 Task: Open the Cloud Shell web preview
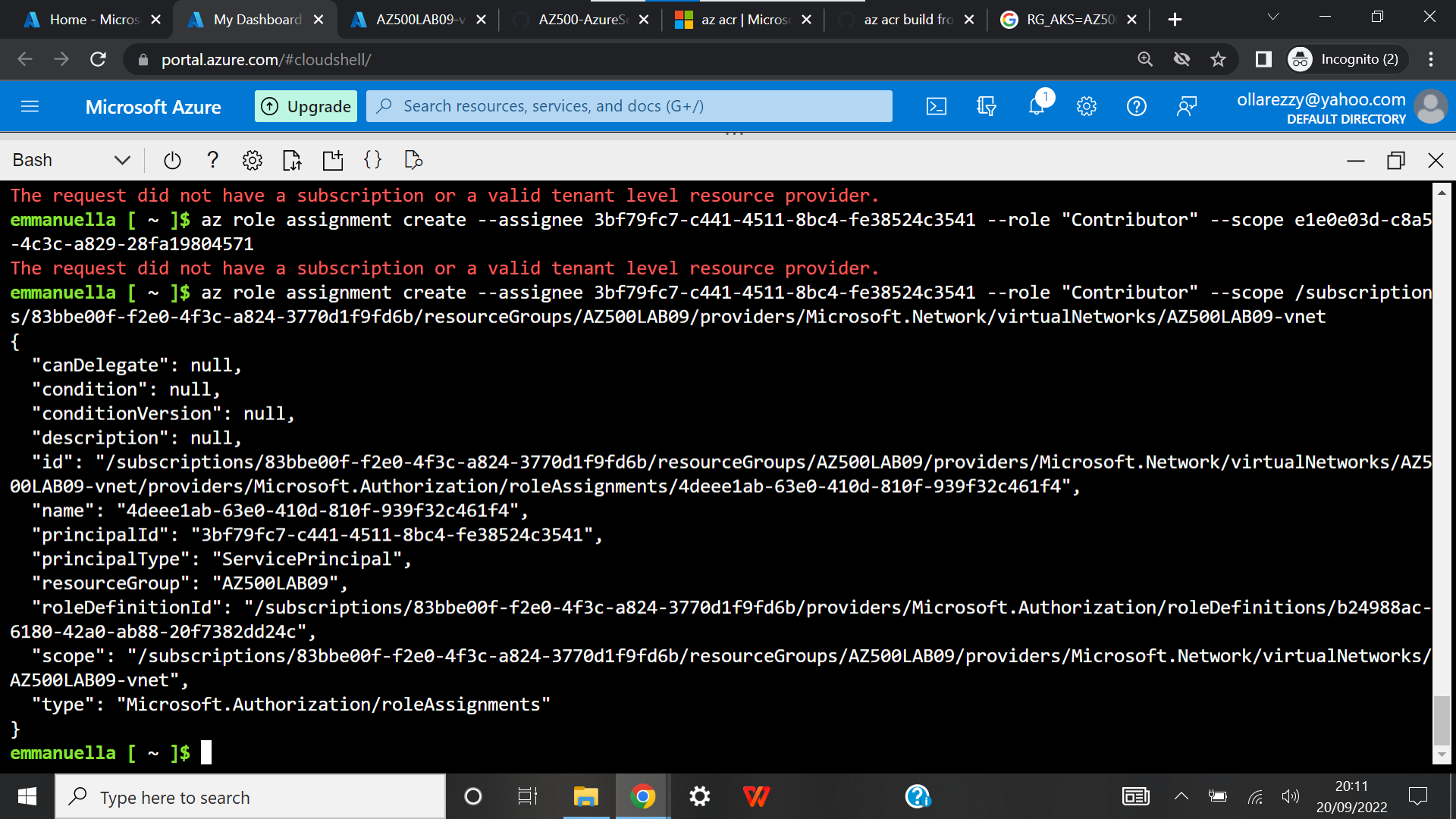click(x=413, y=160)
